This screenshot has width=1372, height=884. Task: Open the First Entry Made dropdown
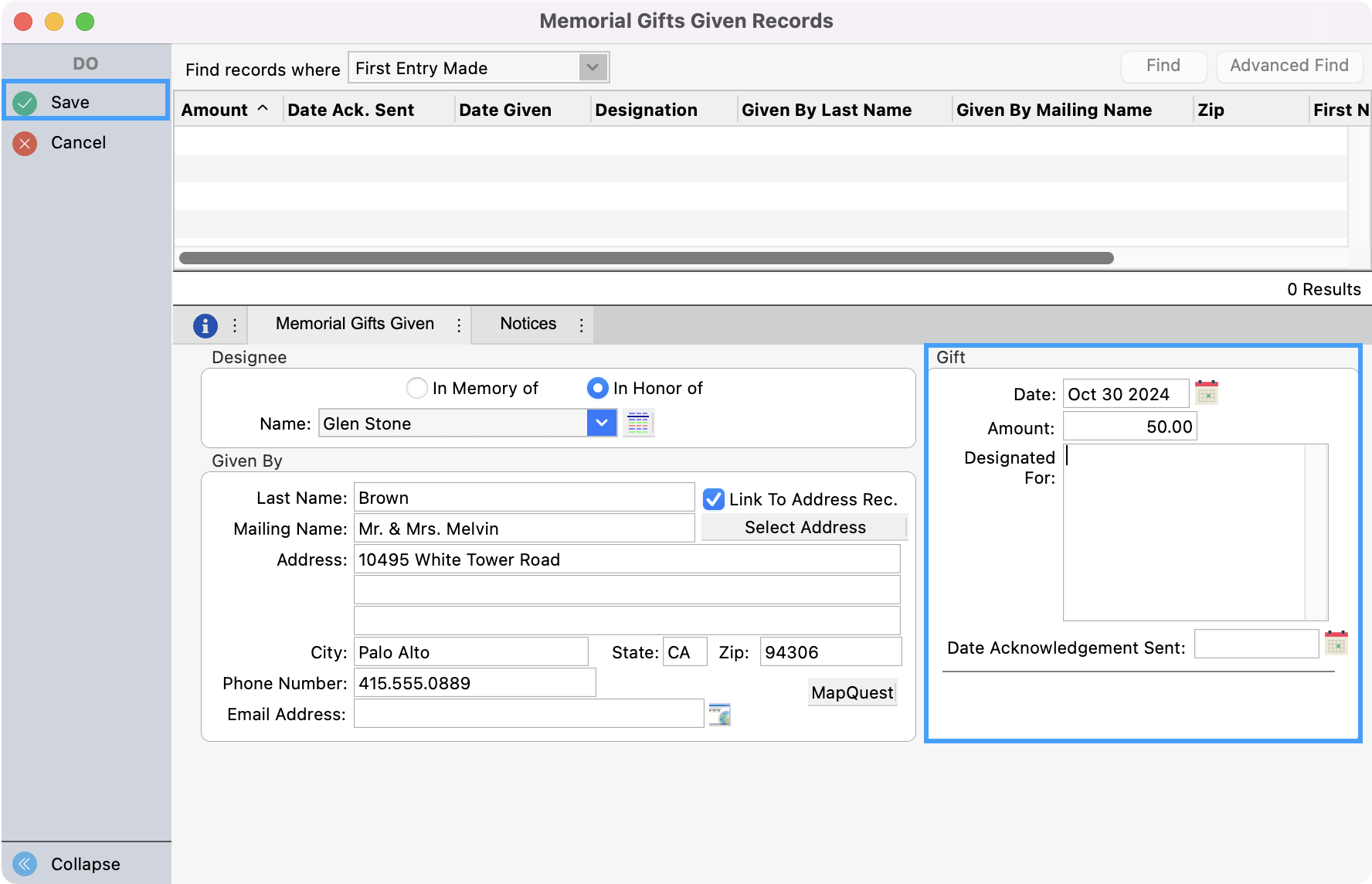pos(593,68)
